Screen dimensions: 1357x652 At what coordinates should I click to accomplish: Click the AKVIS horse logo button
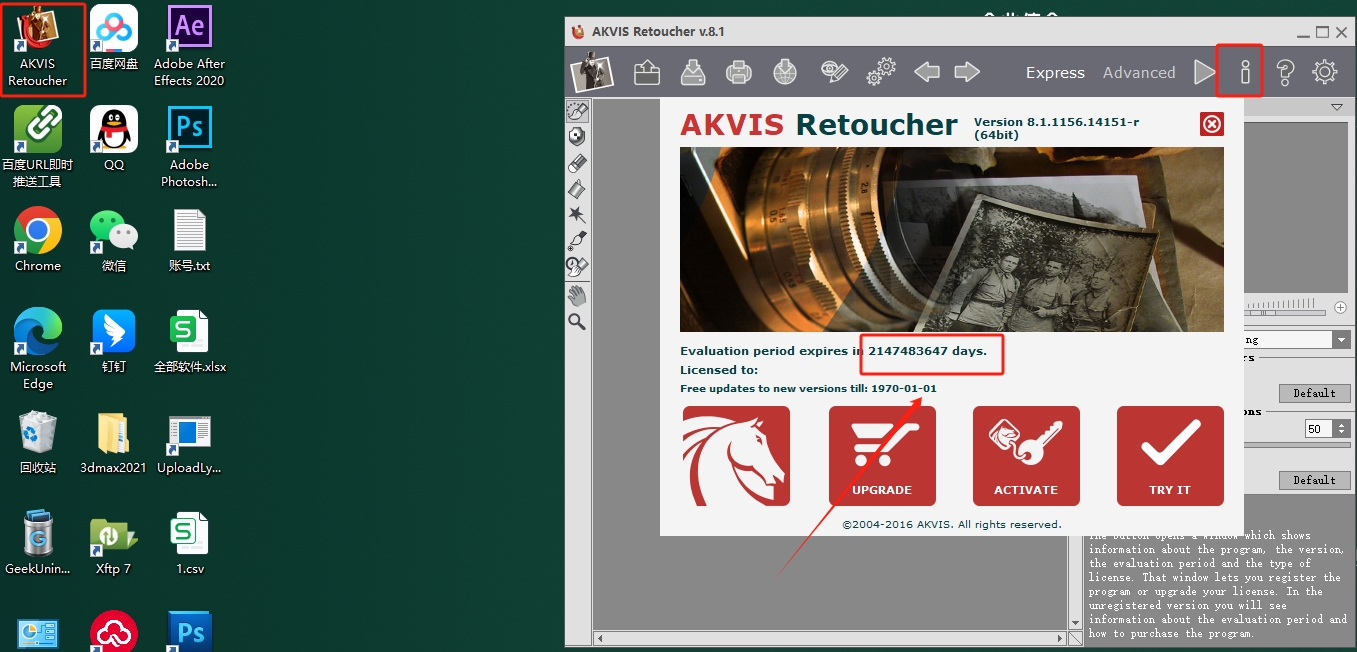pos(736,456)
